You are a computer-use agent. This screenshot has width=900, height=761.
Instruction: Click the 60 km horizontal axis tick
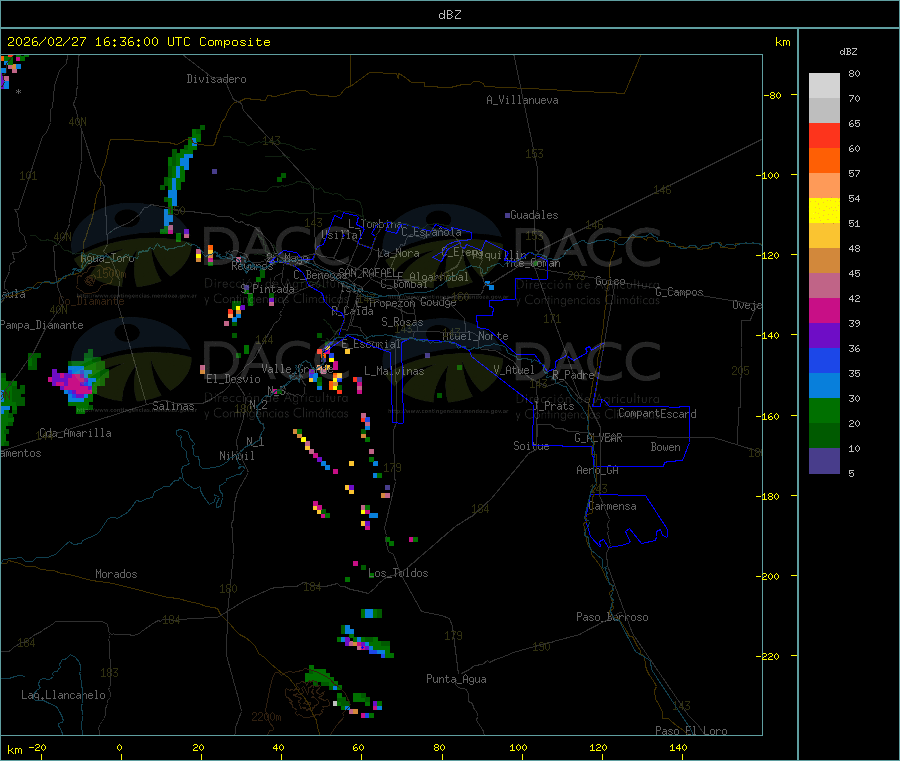pyautogui.click(x=359, y=747)
